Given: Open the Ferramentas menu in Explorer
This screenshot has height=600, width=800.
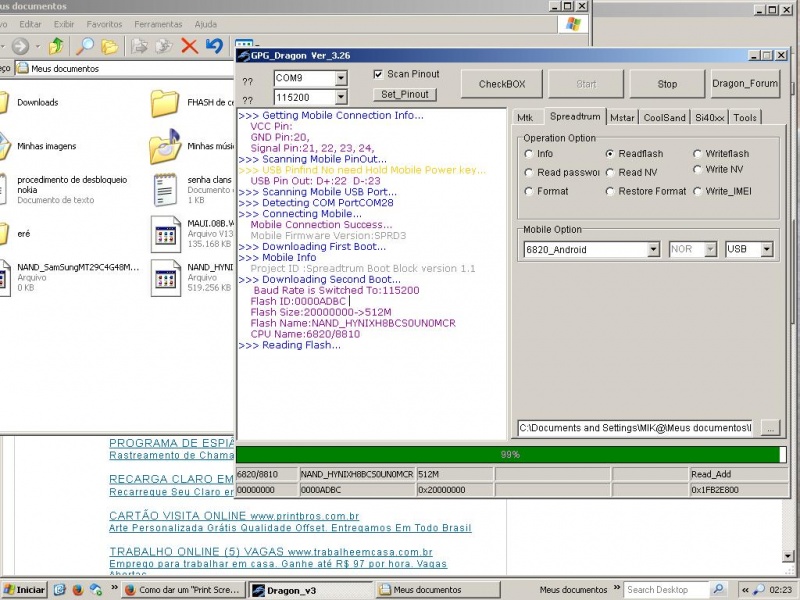Looking at the screenshot, I should pos(158,24).
